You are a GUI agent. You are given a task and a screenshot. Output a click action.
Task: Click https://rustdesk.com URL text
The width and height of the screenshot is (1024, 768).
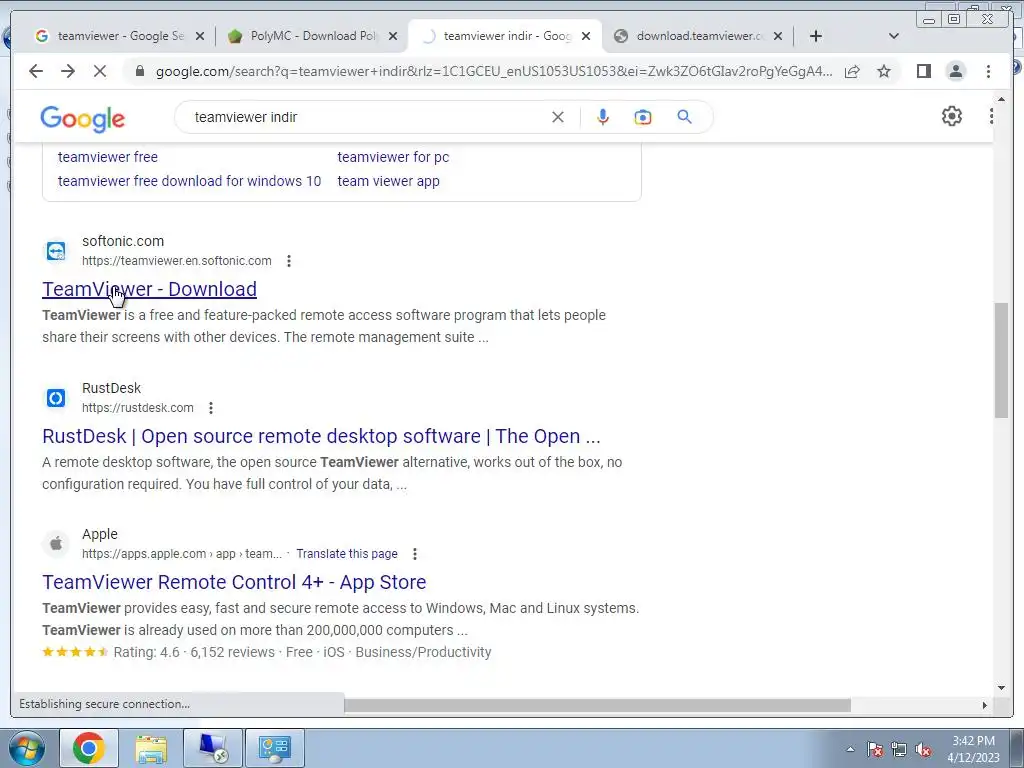click(138, 408)
